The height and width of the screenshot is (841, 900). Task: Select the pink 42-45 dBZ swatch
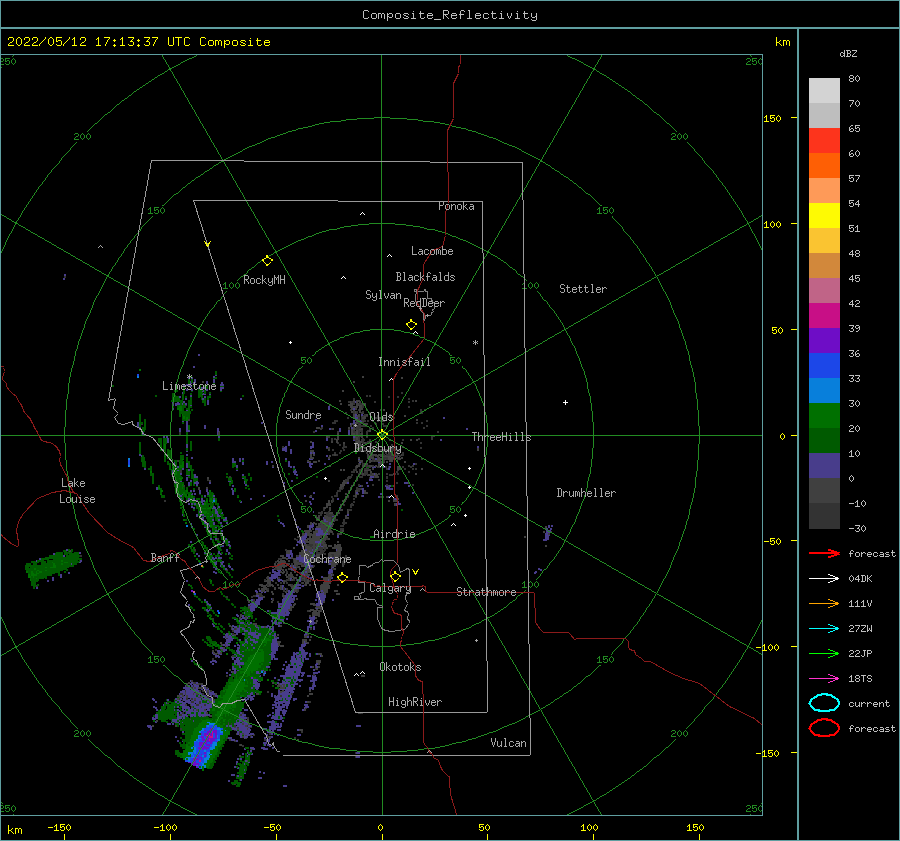824,291
